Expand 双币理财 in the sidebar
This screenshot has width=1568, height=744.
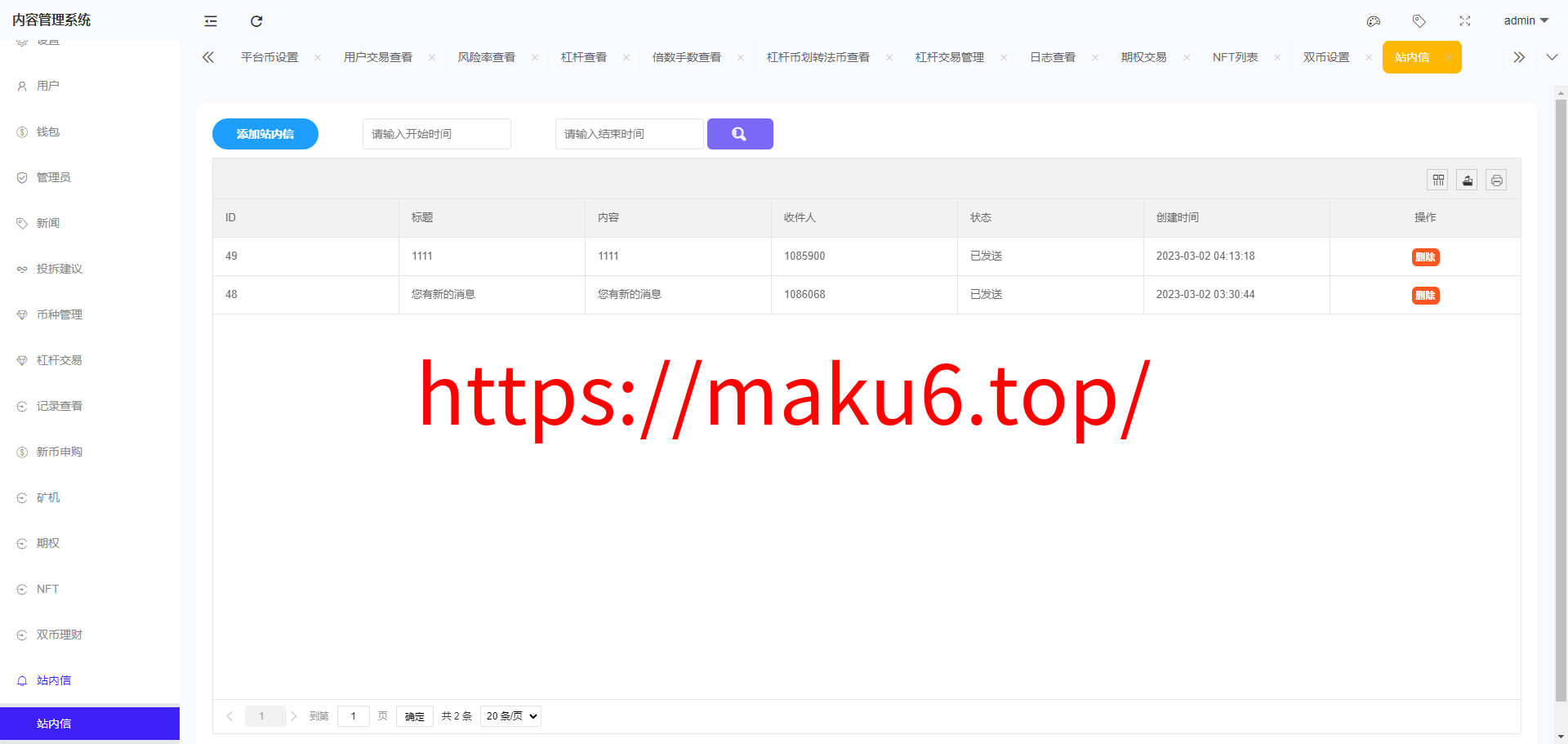[90, 635]
